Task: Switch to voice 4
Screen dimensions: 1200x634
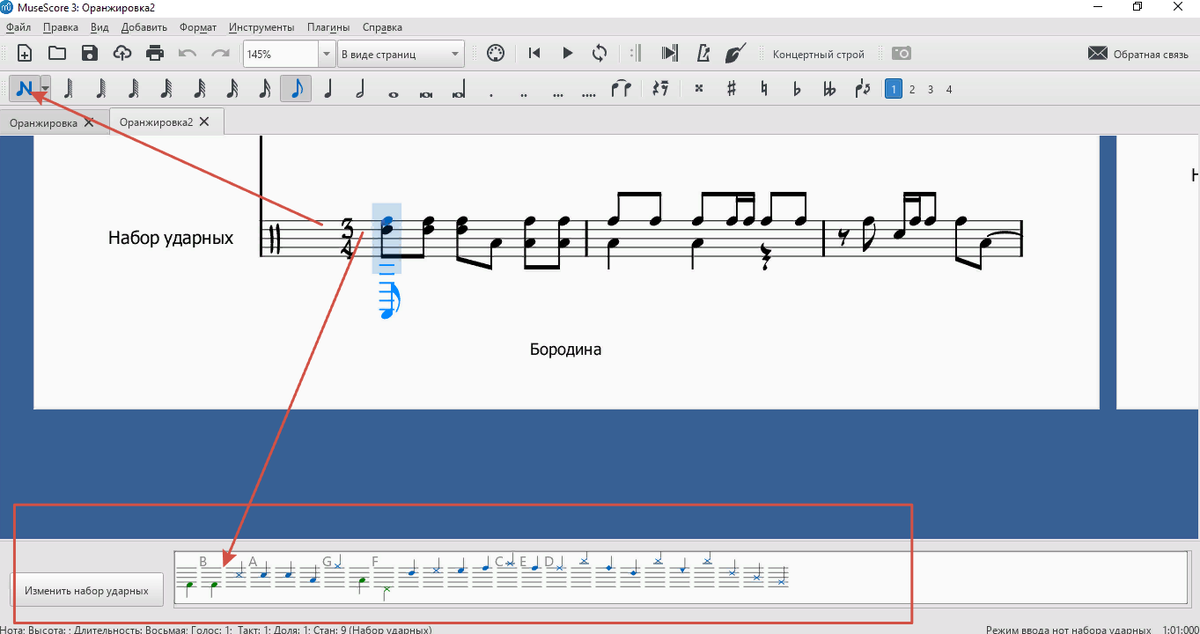Action: tap(949, 89)
